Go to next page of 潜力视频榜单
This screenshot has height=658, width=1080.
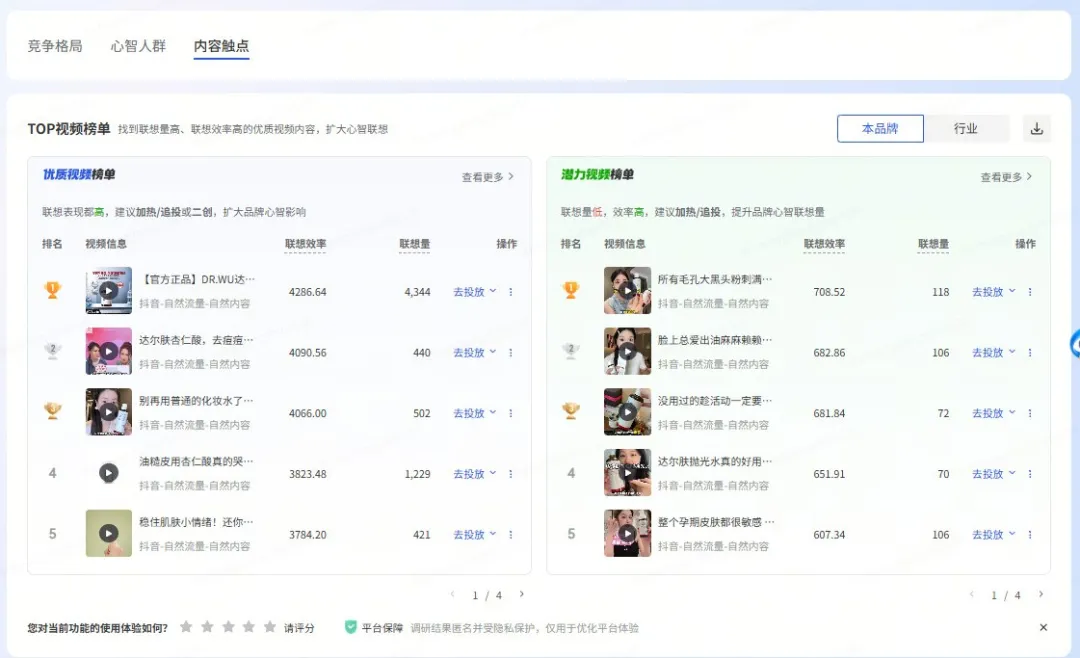[1040, 595]
